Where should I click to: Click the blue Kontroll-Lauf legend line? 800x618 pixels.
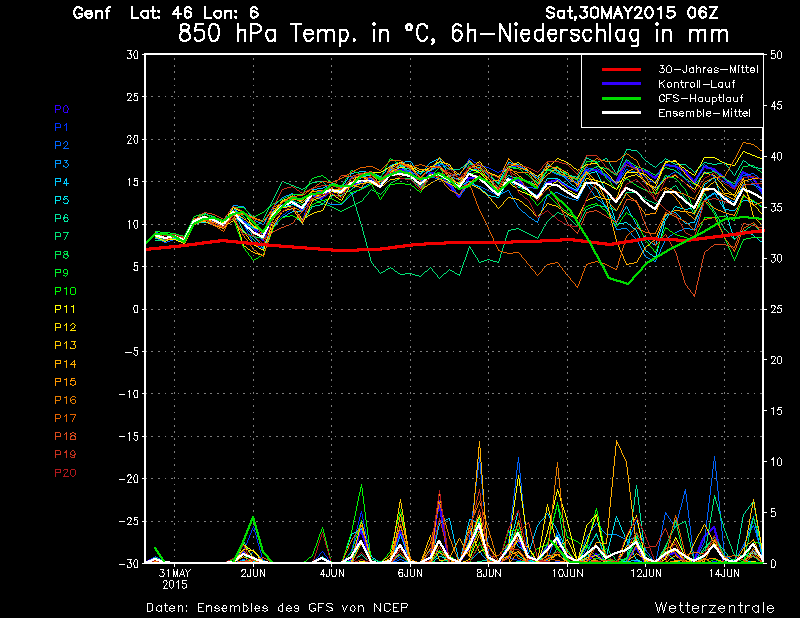click(x=621, y=84)
